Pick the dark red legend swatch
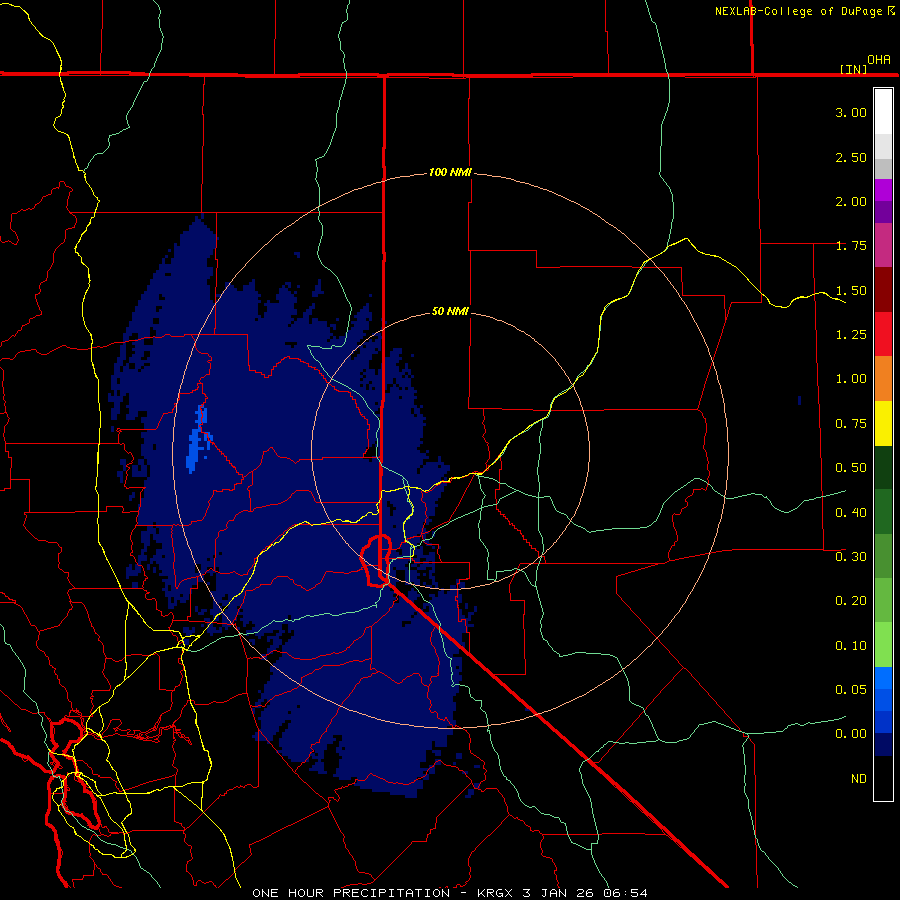Viewport: 900px width, 900px height. click(883, 290)
